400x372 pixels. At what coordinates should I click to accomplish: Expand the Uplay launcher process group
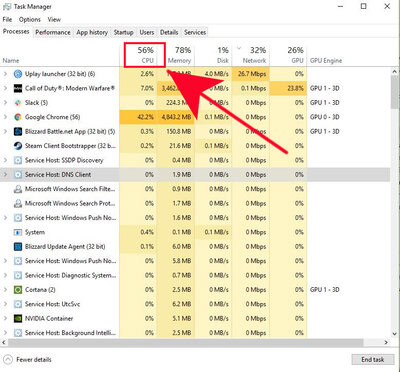[x=5, y=74]
